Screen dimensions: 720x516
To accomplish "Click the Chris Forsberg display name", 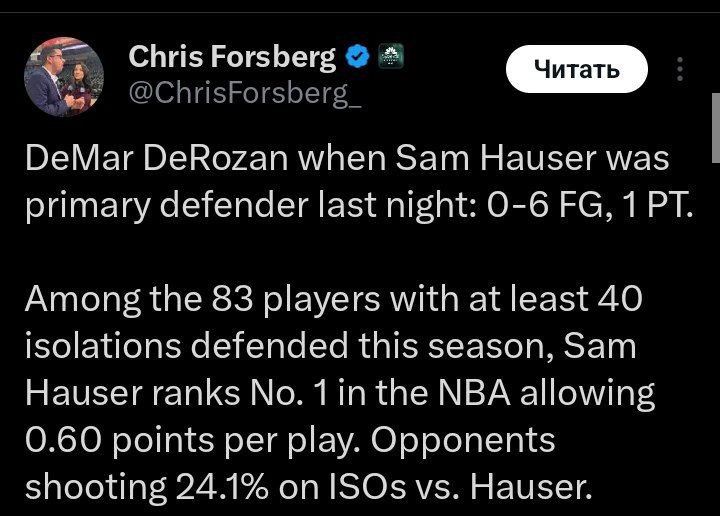I will (x=232, y=58).
